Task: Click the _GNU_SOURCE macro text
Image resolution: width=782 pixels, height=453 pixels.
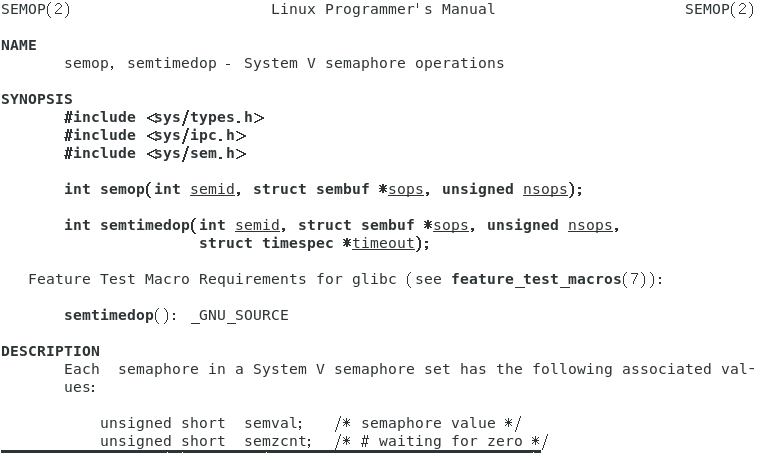Action: [x=239, y=315]
